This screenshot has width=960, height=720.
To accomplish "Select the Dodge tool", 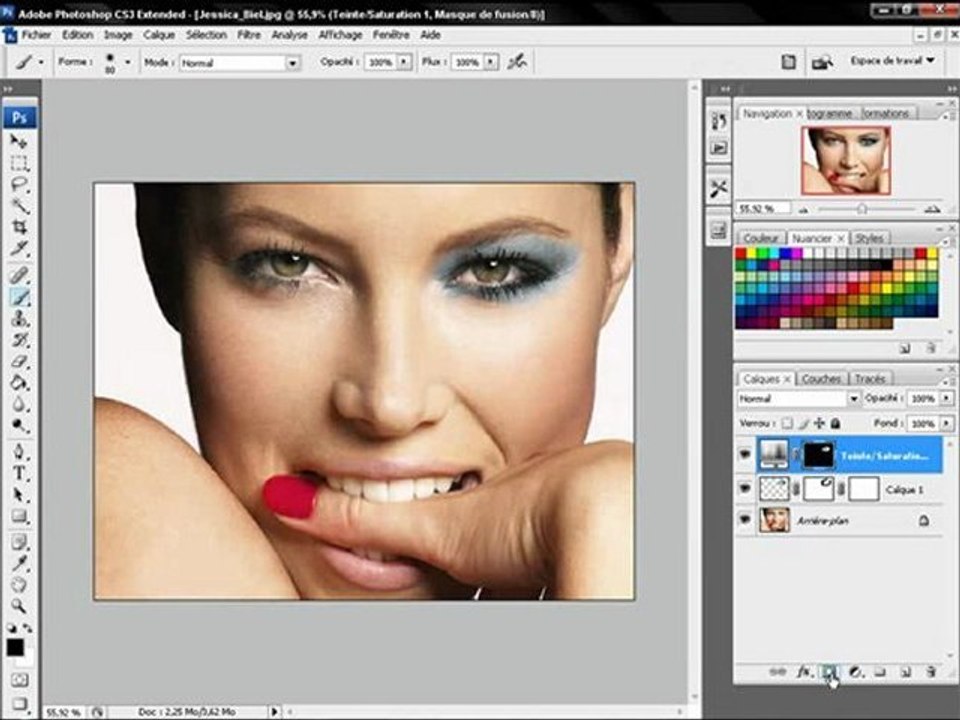I will pyautogui.click(x=19, y=426).
